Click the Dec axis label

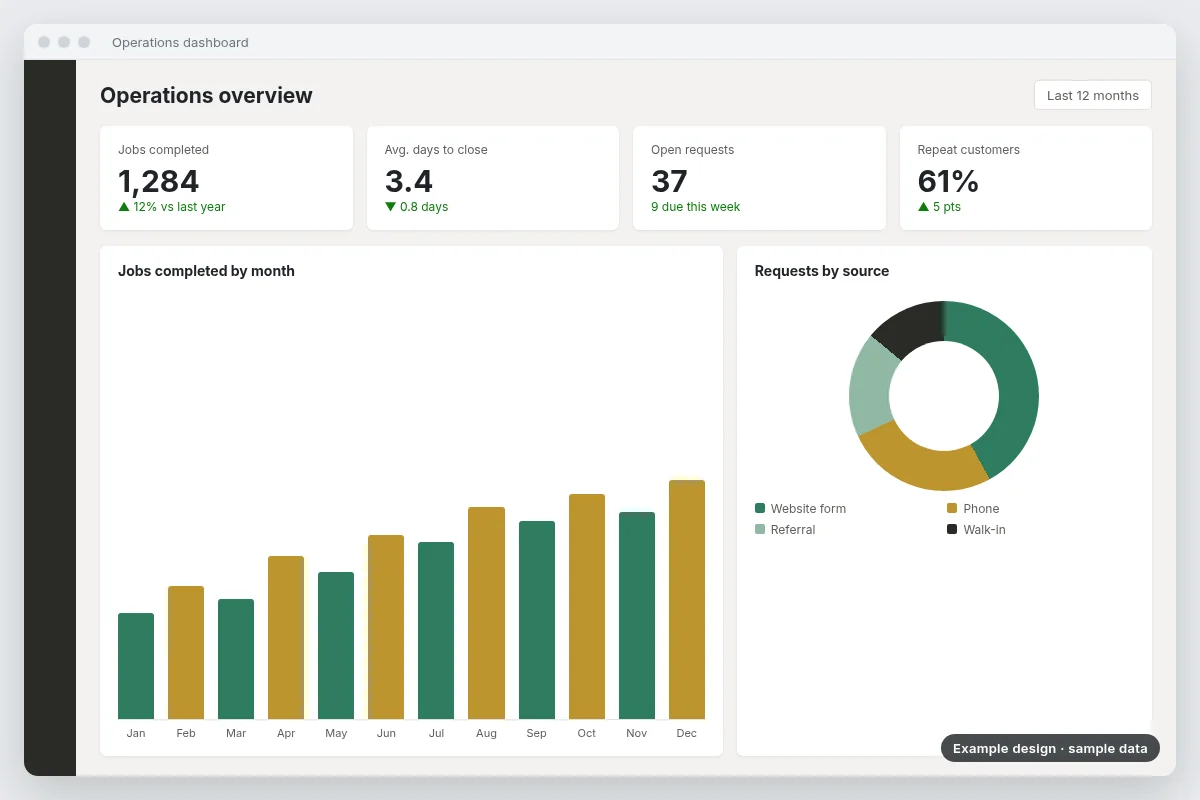click(x=687, y=733)
